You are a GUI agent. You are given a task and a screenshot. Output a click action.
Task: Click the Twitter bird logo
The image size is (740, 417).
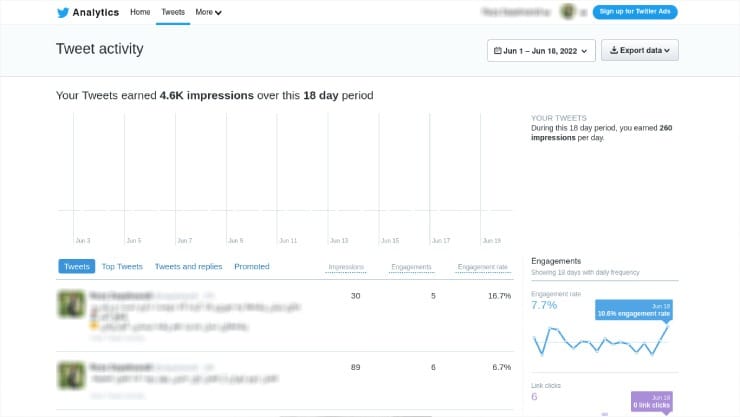point(63,12)
